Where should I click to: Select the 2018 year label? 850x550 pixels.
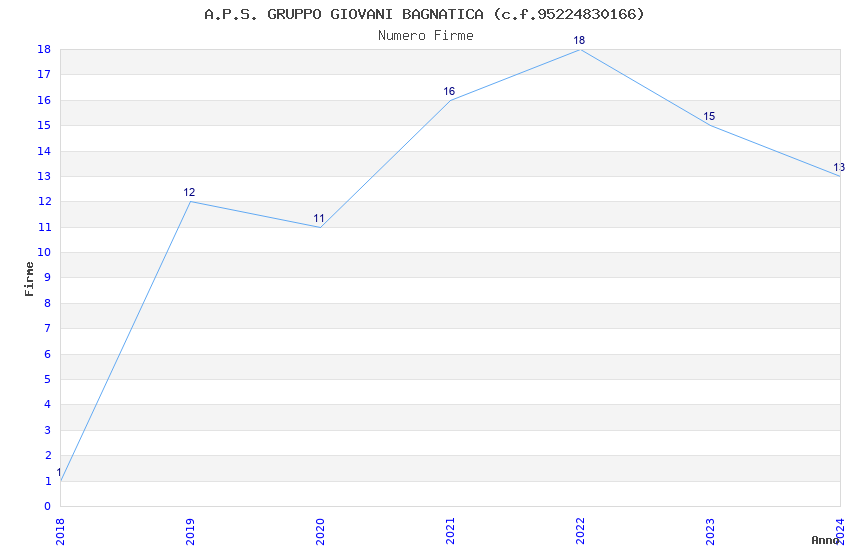point(60,532)
